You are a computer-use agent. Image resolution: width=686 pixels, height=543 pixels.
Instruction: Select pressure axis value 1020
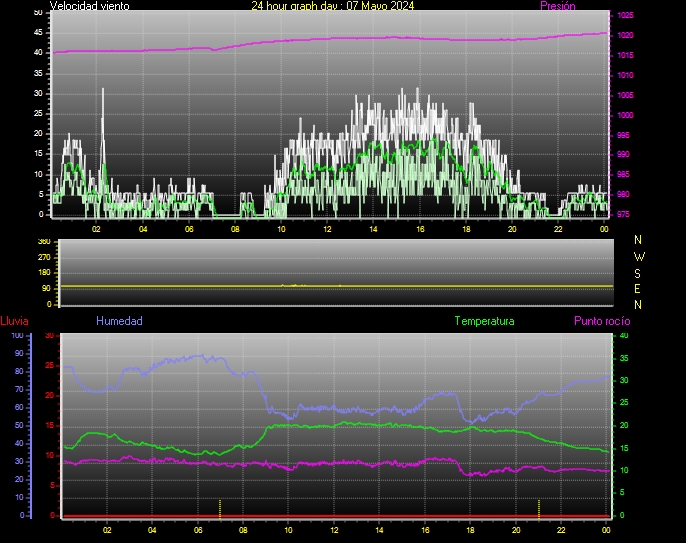625,35
